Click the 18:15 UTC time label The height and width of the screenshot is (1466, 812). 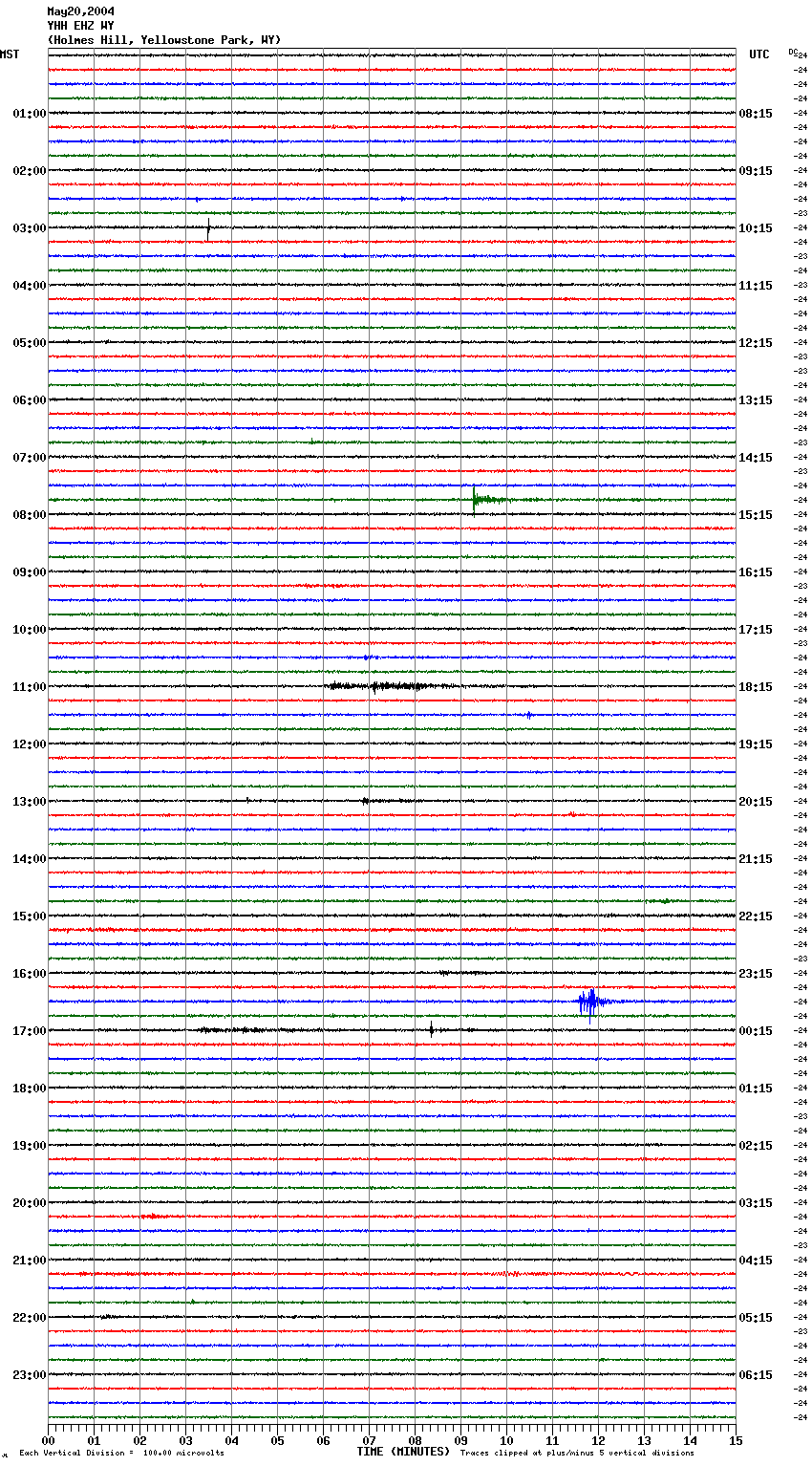coord(756,687)
